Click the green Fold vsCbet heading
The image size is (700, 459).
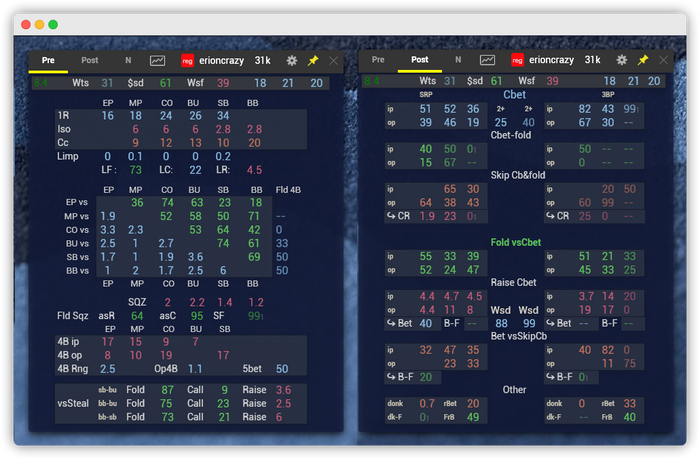pyautogui.click(x=516, y=242)
